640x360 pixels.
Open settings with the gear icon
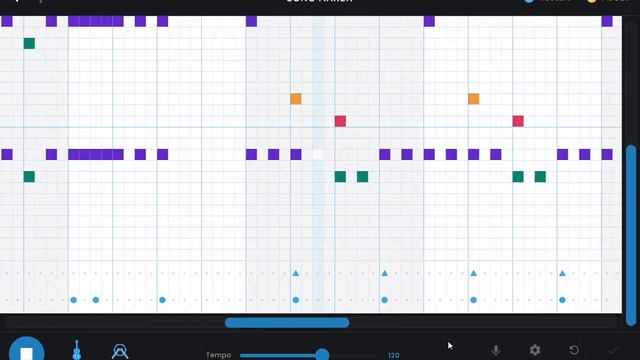point(535,350)
